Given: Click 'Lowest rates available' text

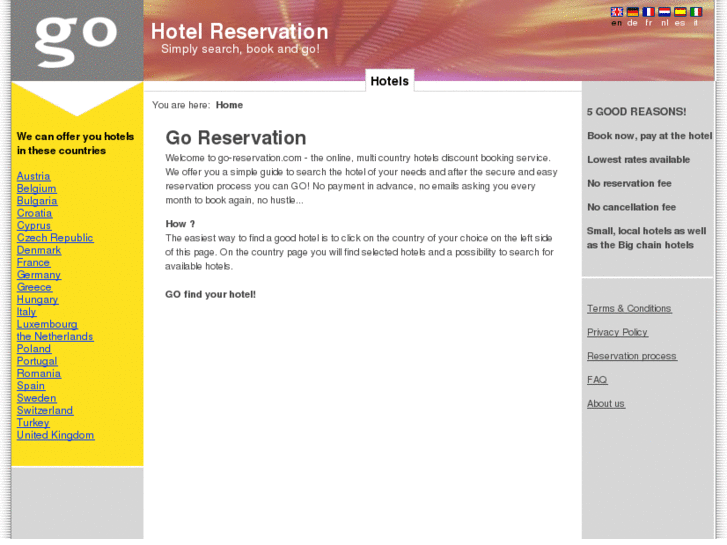Looking at the screenshot, I should coord(638,160).
